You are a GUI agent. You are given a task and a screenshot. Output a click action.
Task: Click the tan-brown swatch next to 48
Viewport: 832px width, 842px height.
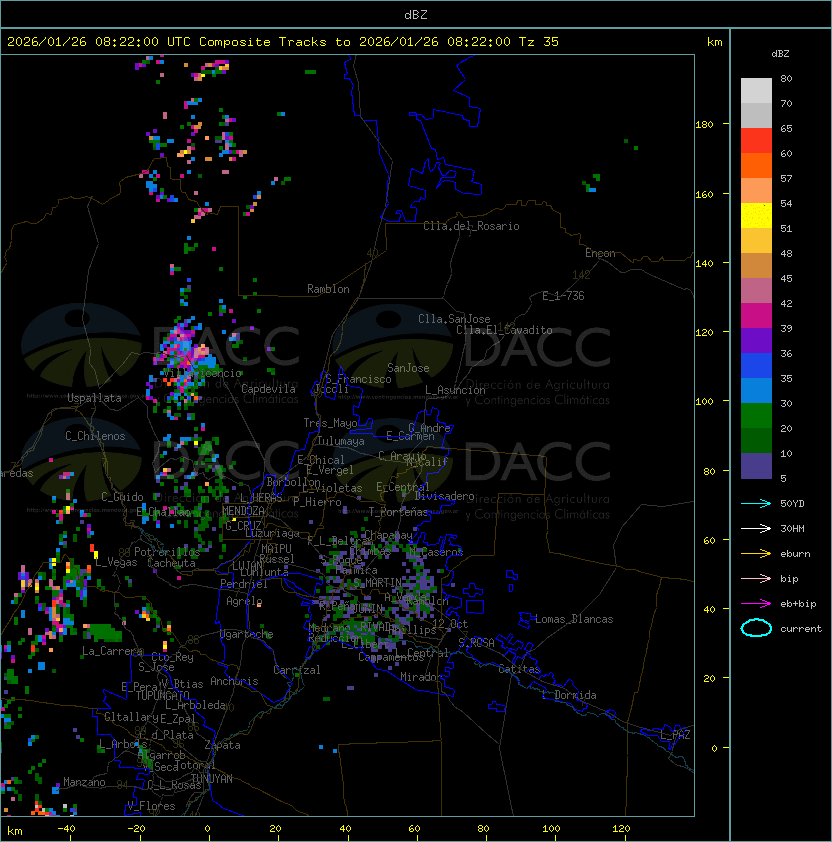756,265
